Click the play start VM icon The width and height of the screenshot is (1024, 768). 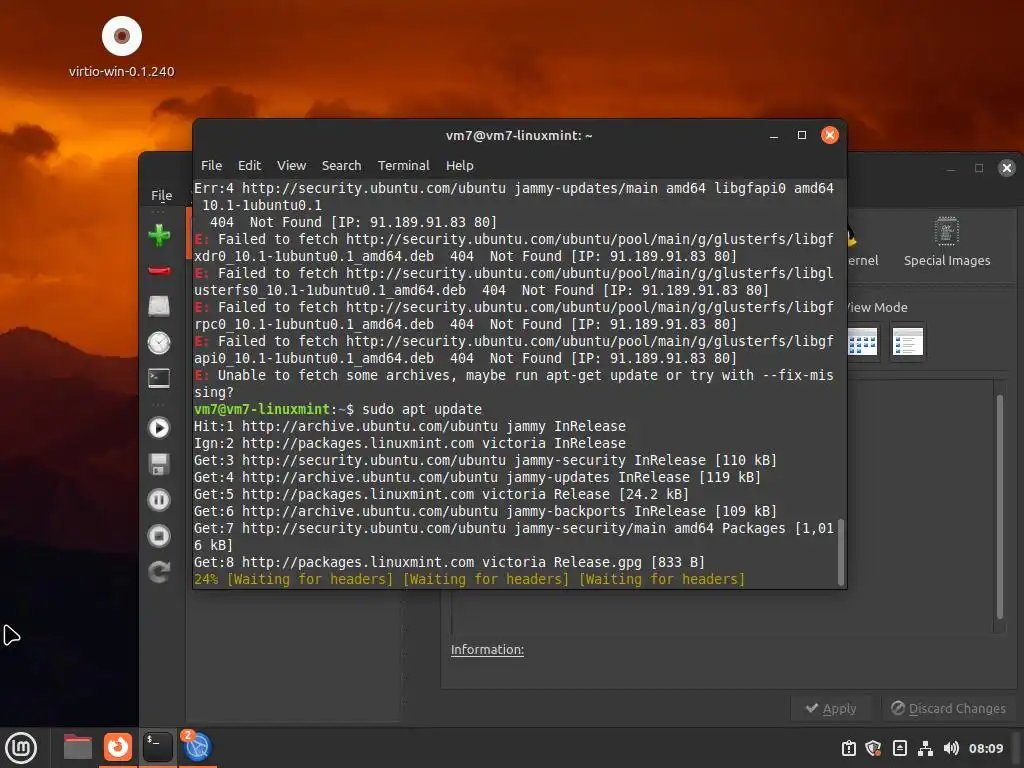[159, 428]
